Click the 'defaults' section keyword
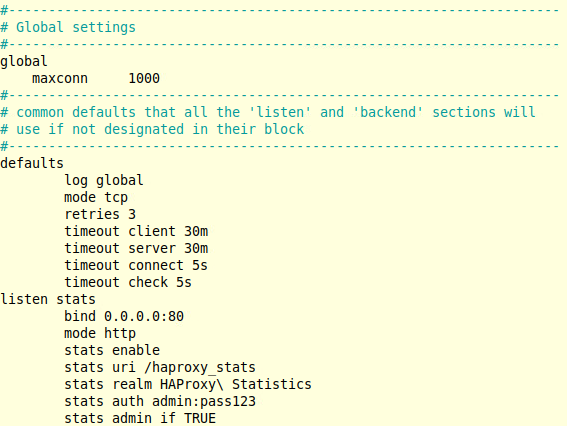567x426 pixels. [x=32, y=163]
